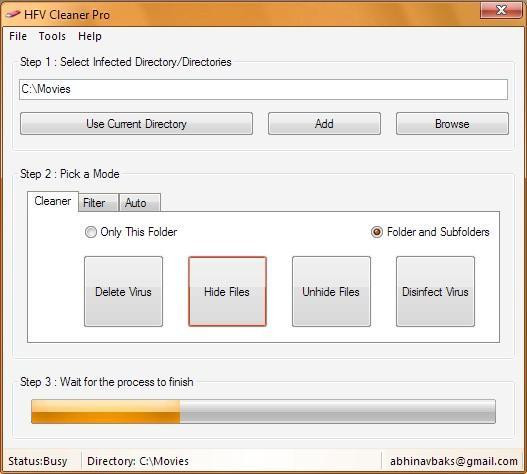
Task: Click the Step 3 wait for process label
Action: (x=107, y=382)
